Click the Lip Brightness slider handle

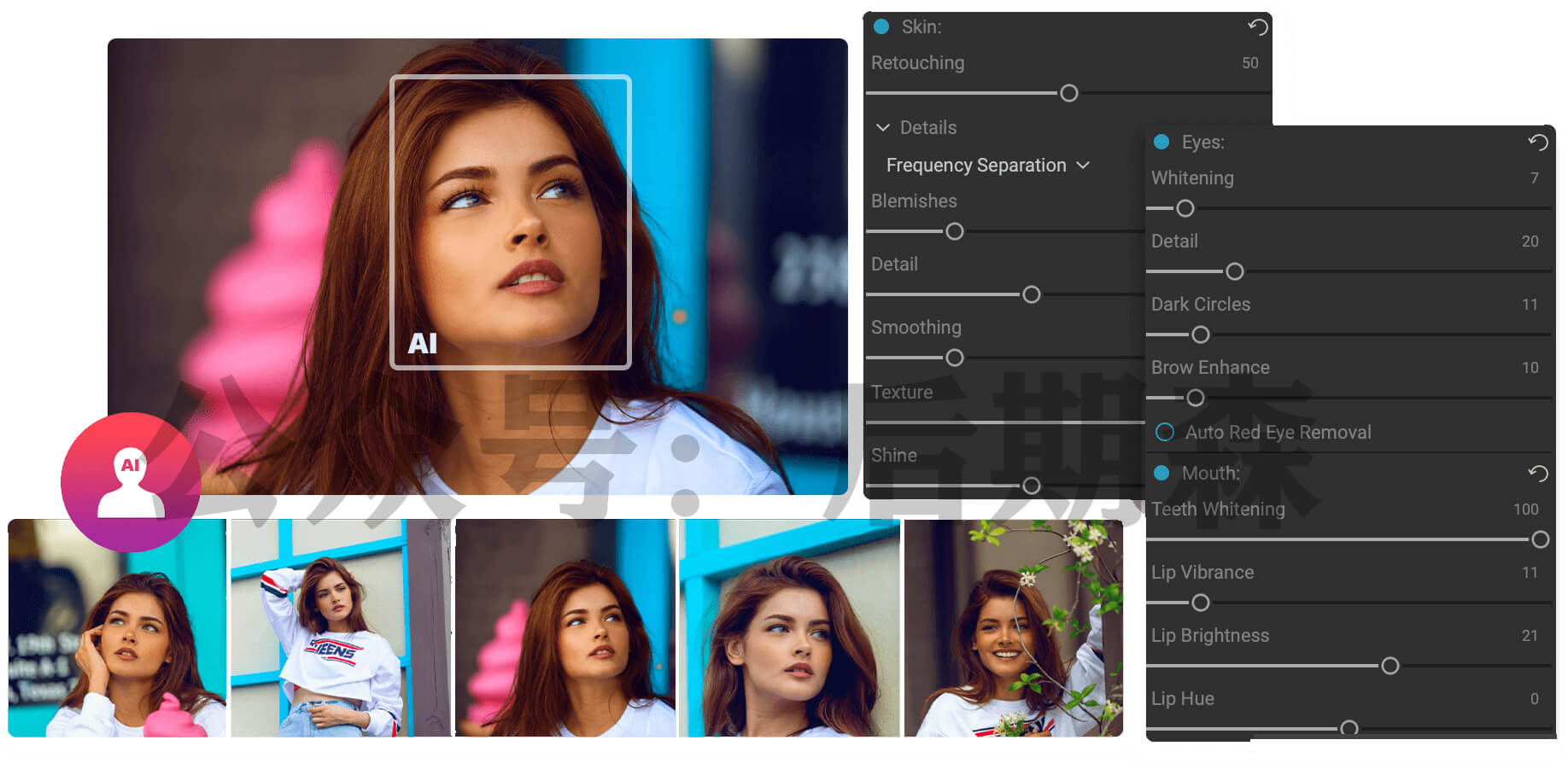tap(1390, 666)
